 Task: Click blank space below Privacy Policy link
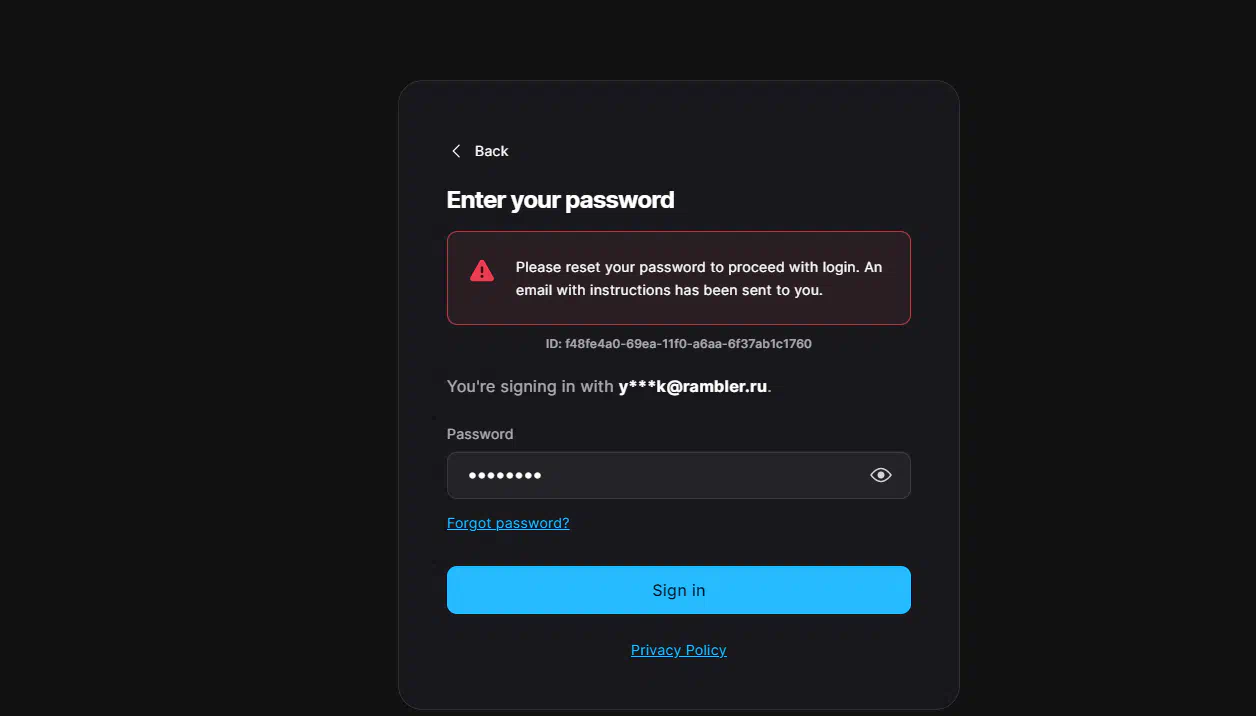point(678,685)
